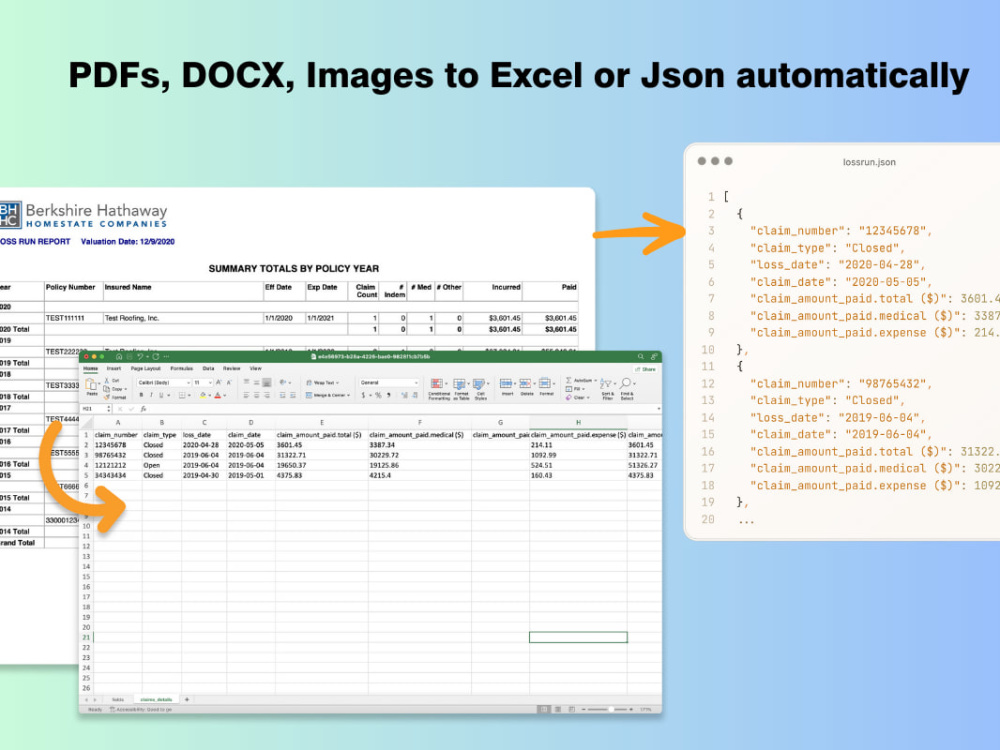Click the H21 name box
1000x750 pixels.
coord(94,409)
